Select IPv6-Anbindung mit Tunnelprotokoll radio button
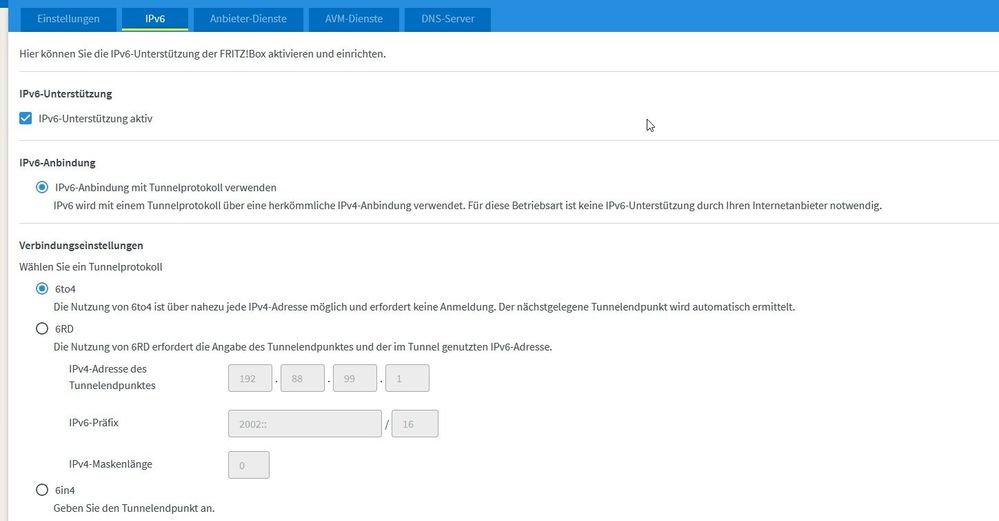The height and width of the screenshot is (521, 999). click(x=42, y=187)
